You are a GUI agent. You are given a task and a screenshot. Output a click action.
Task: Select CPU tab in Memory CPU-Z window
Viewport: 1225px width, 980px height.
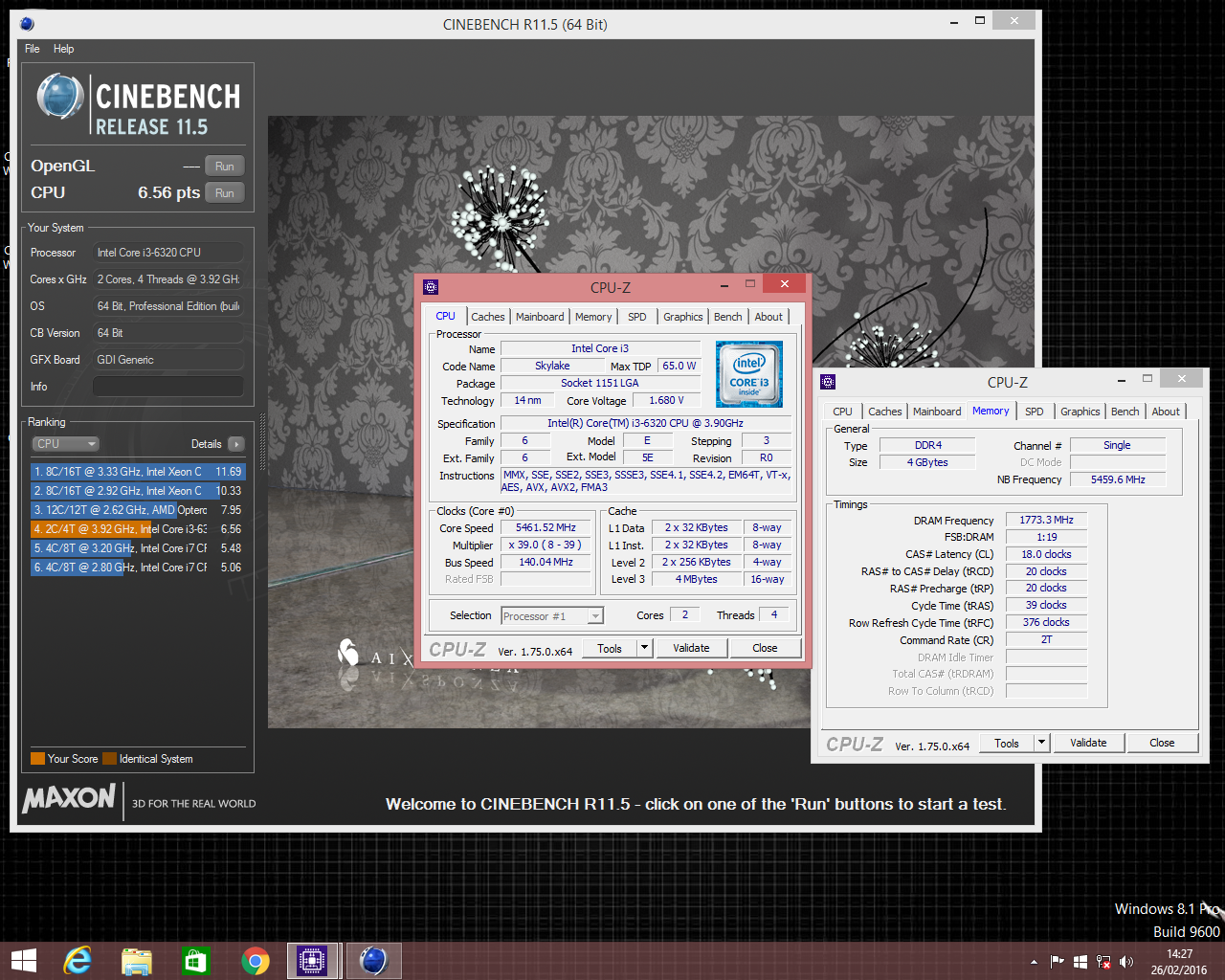coord(842,412)
